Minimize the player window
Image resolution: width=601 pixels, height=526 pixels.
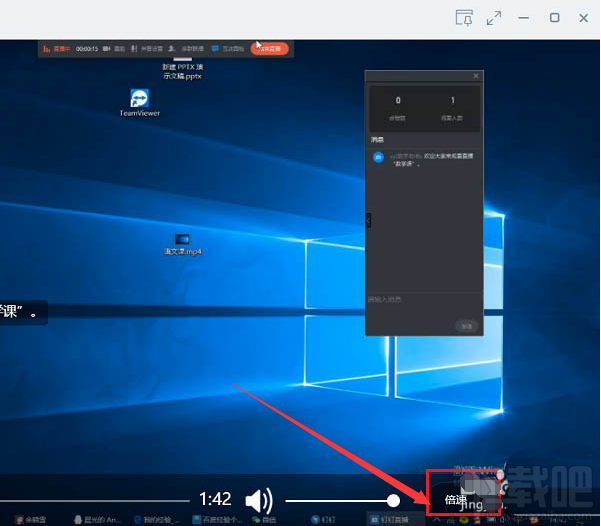pyautogui.click(x=523, y=18)
